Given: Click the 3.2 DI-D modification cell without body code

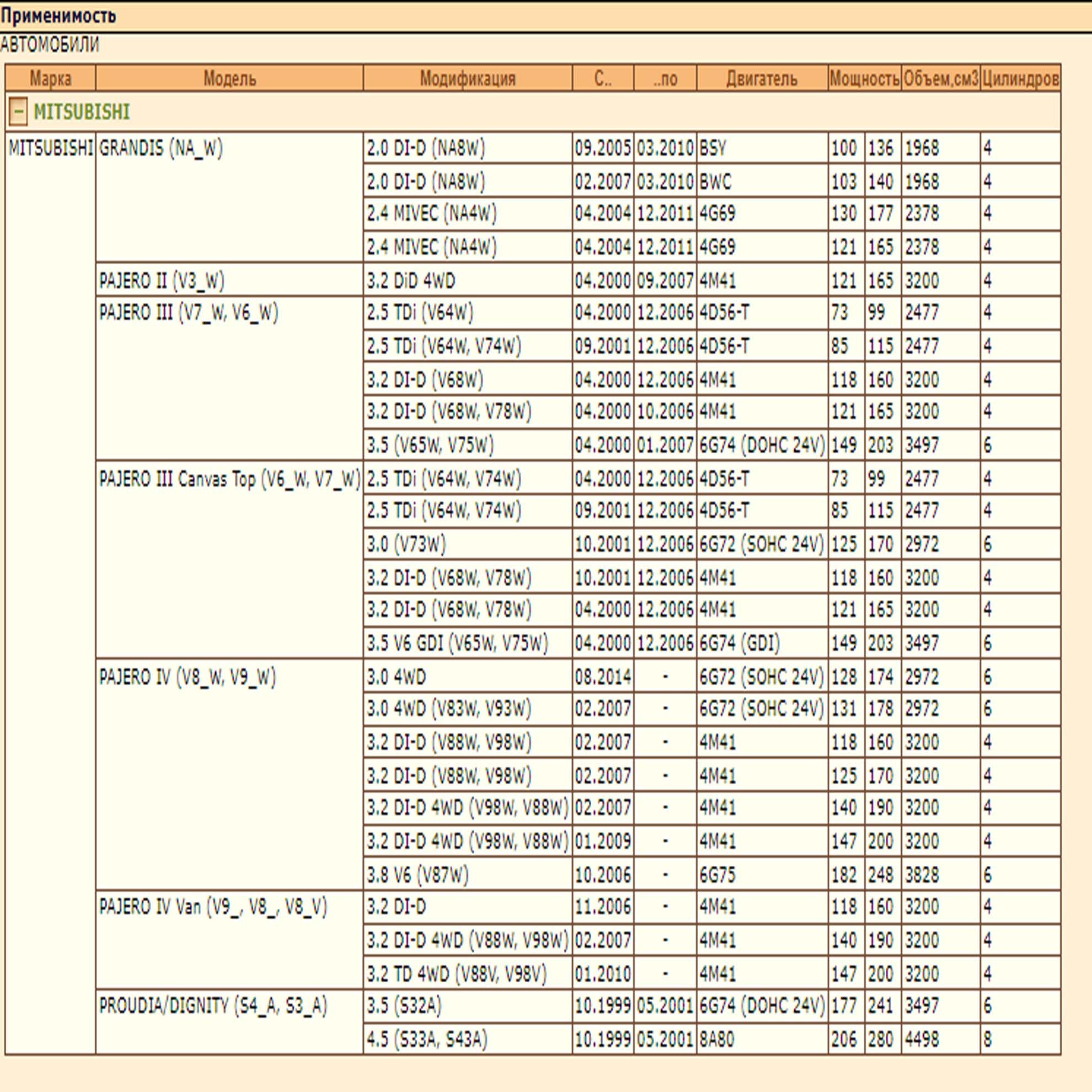Looking at the screenshot, I should point(468,907).
